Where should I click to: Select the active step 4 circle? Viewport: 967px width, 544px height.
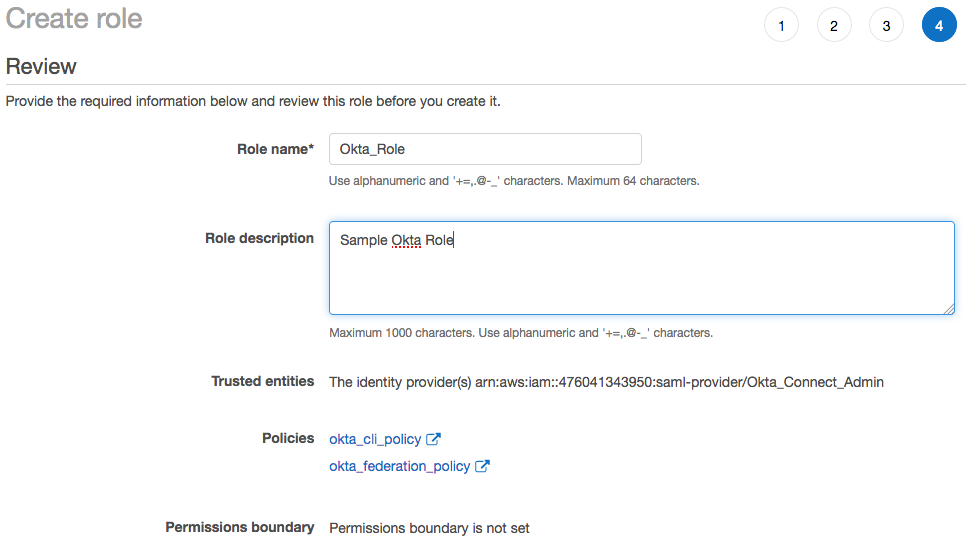[x=939, y=26]
